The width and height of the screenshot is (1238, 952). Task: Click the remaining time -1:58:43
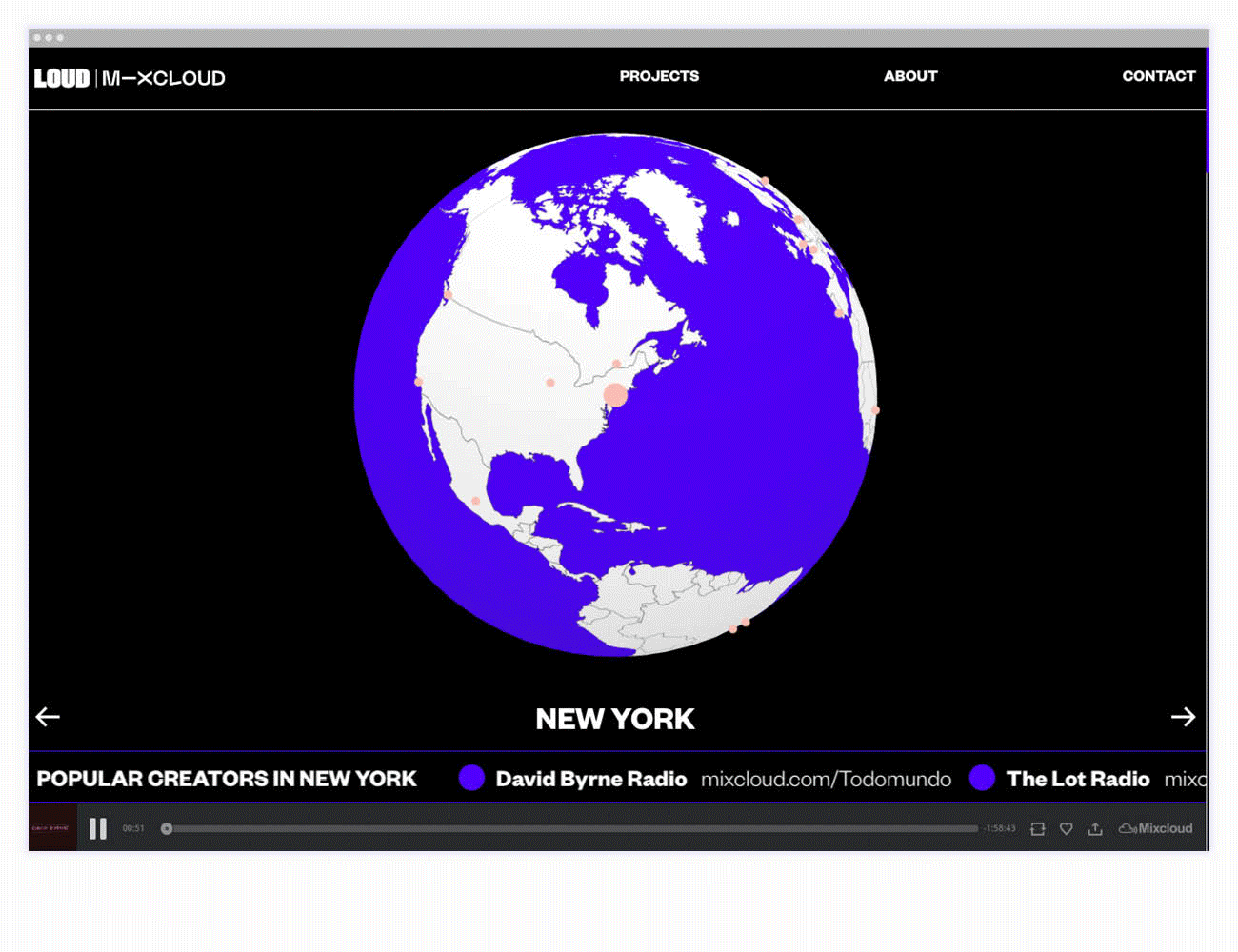1000,829
